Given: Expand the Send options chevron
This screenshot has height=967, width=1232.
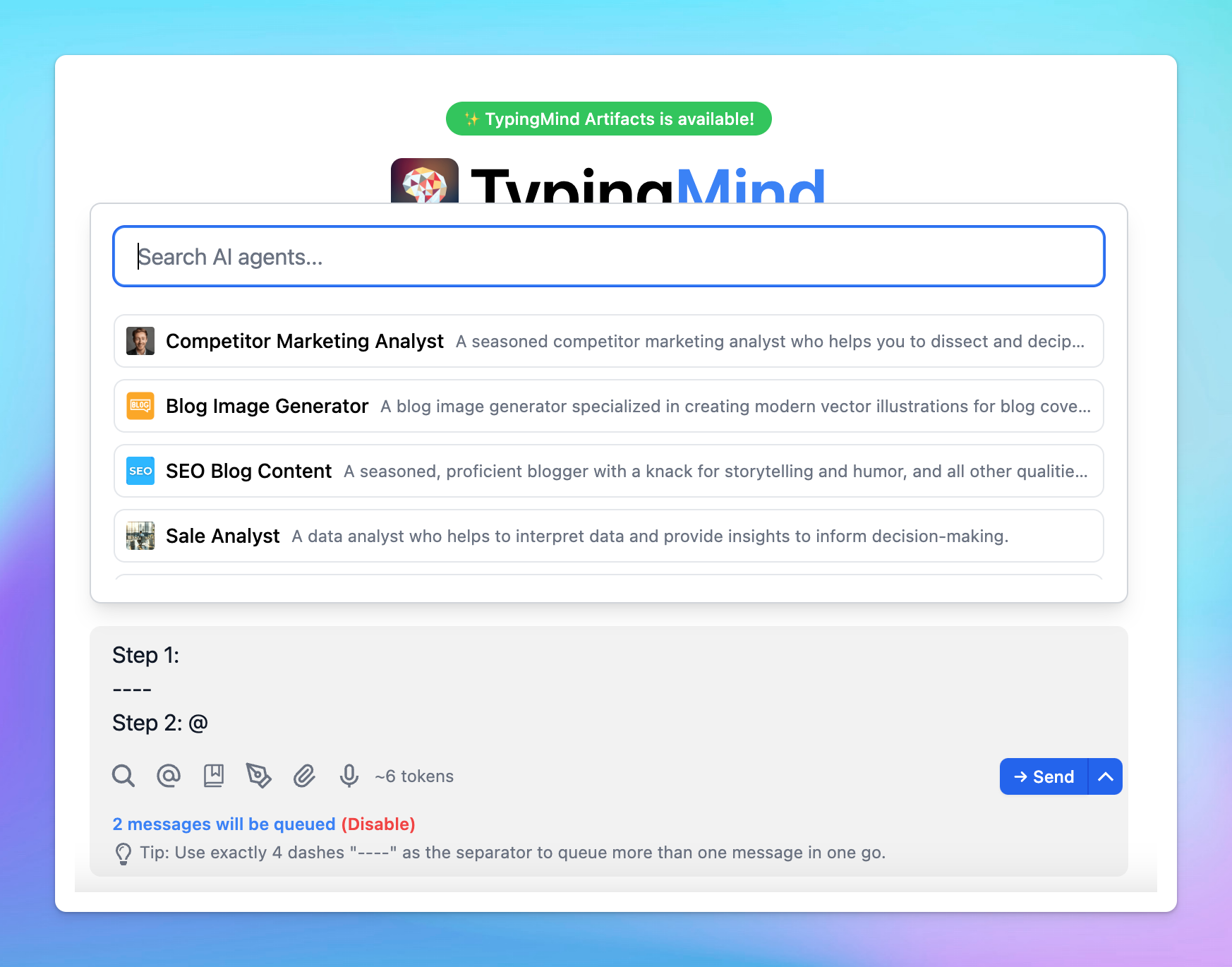Looking at the screenshot, I should (1106, 776).
